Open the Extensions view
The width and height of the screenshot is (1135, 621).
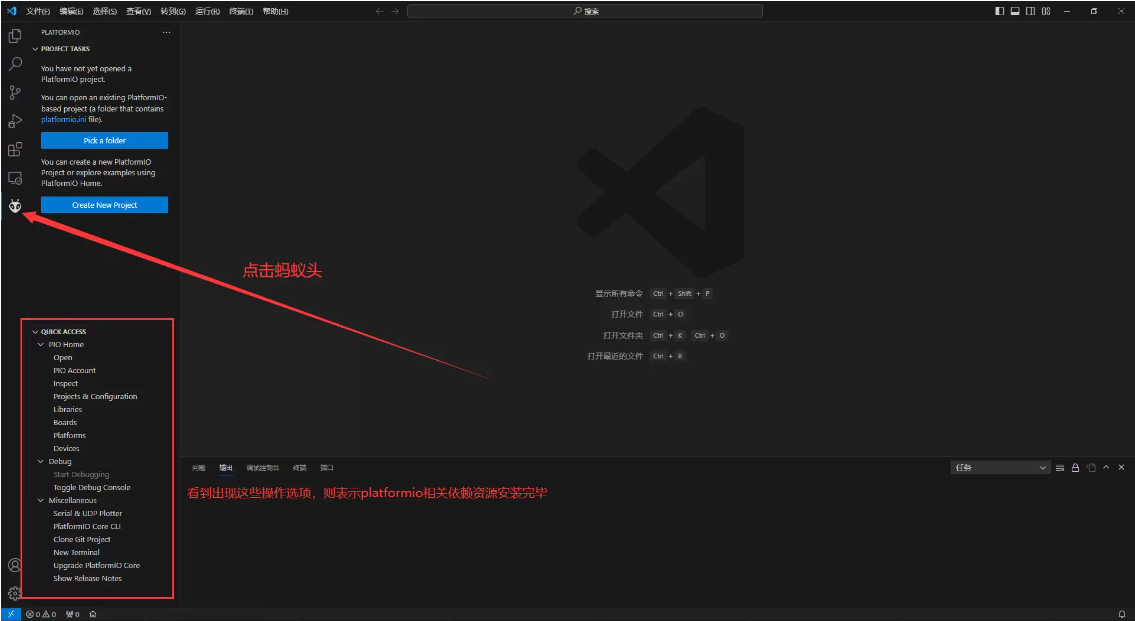[x=14, y=149]
